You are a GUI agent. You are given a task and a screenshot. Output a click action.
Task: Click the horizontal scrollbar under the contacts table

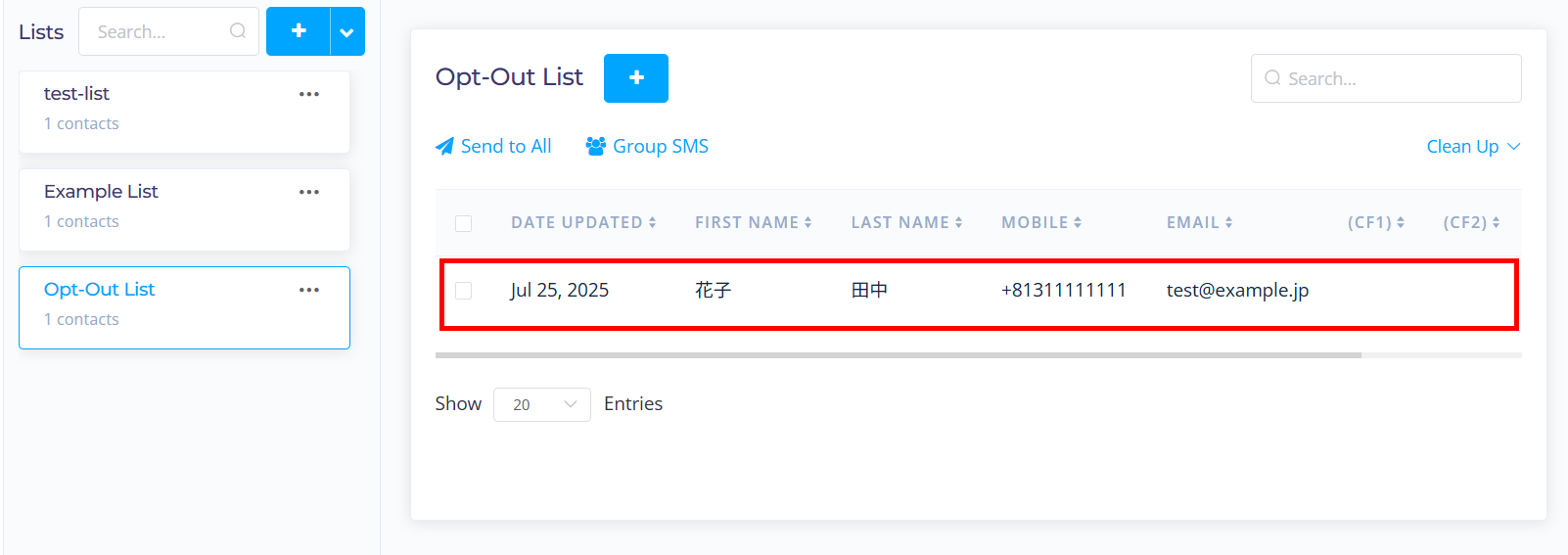tap(898, 355)
